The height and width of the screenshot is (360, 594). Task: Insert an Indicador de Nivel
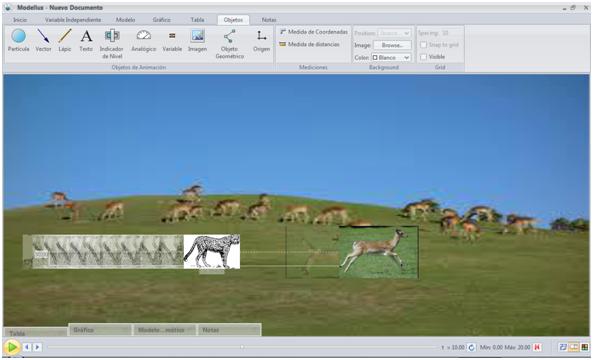111,44
